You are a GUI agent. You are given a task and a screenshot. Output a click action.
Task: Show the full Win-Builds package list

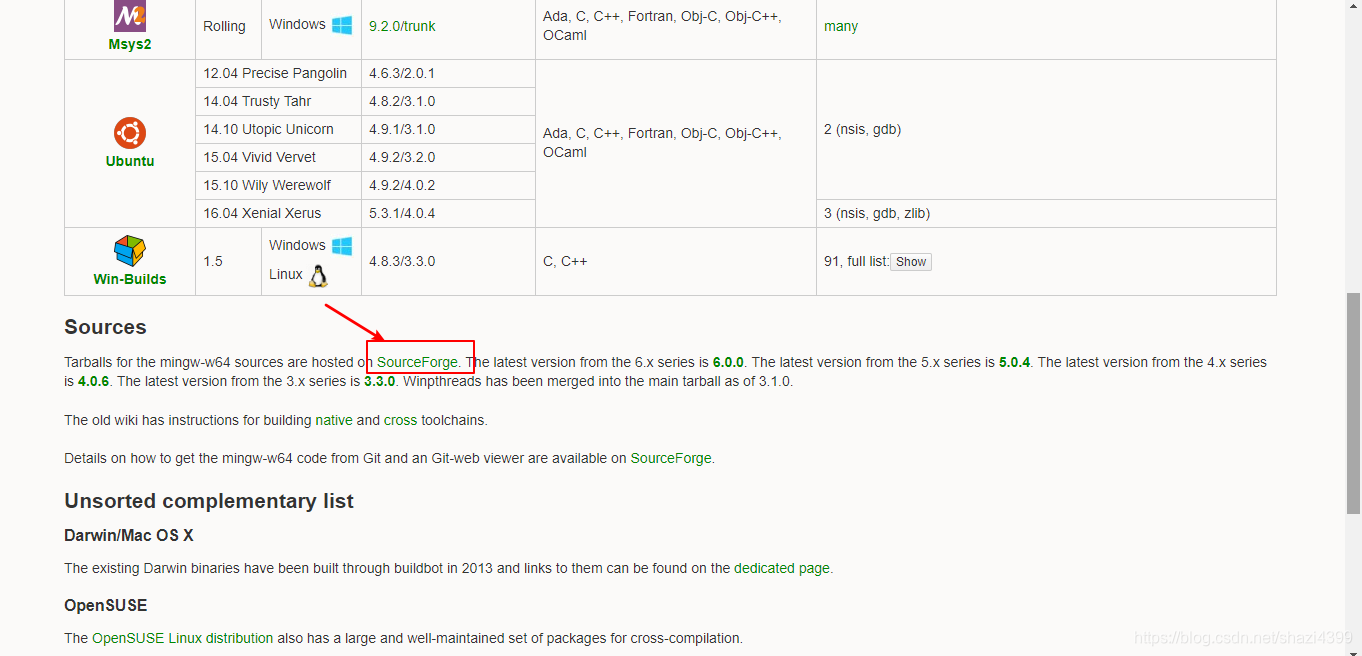click(x=911, y=262)
